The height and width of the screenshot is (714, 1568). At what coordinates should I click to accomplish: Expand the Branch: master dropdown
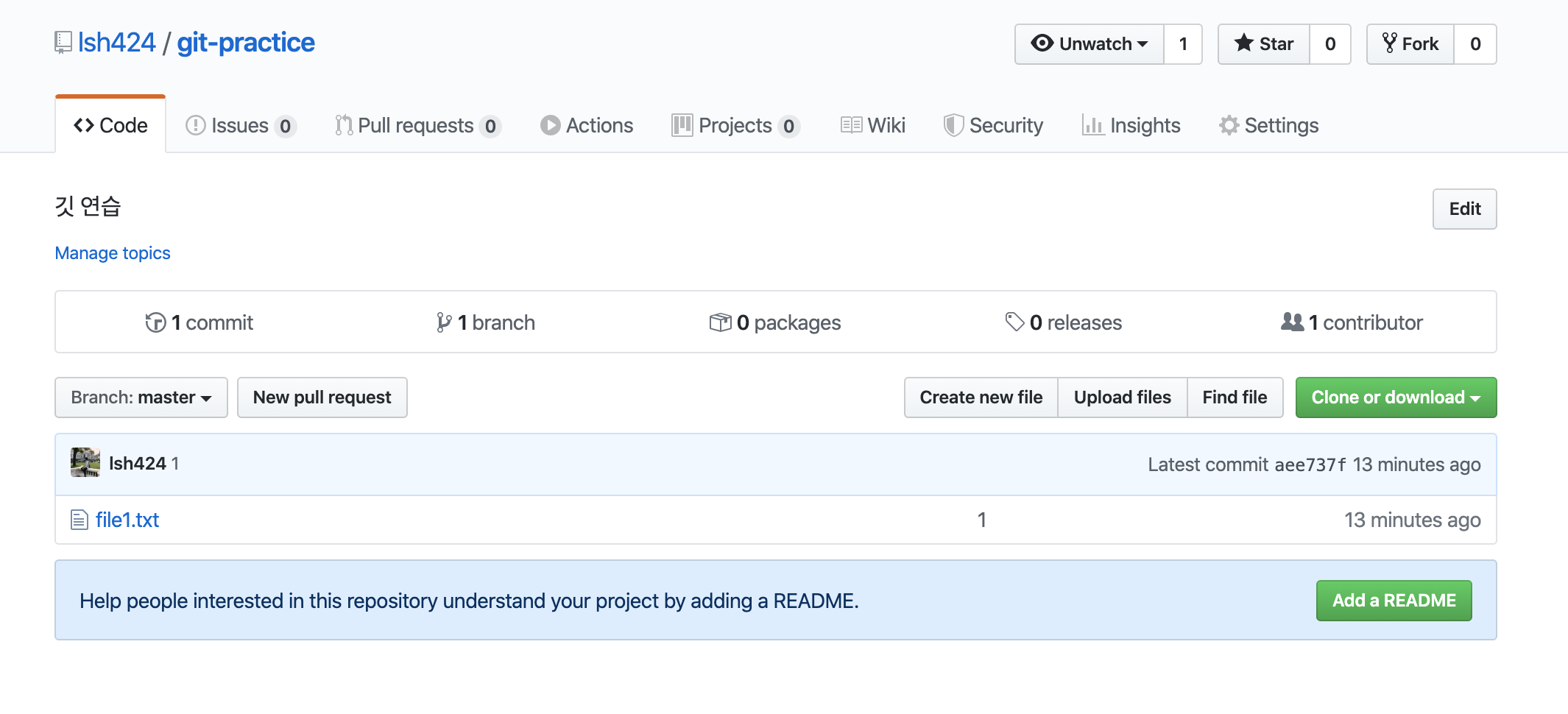(x=141, y=397)
